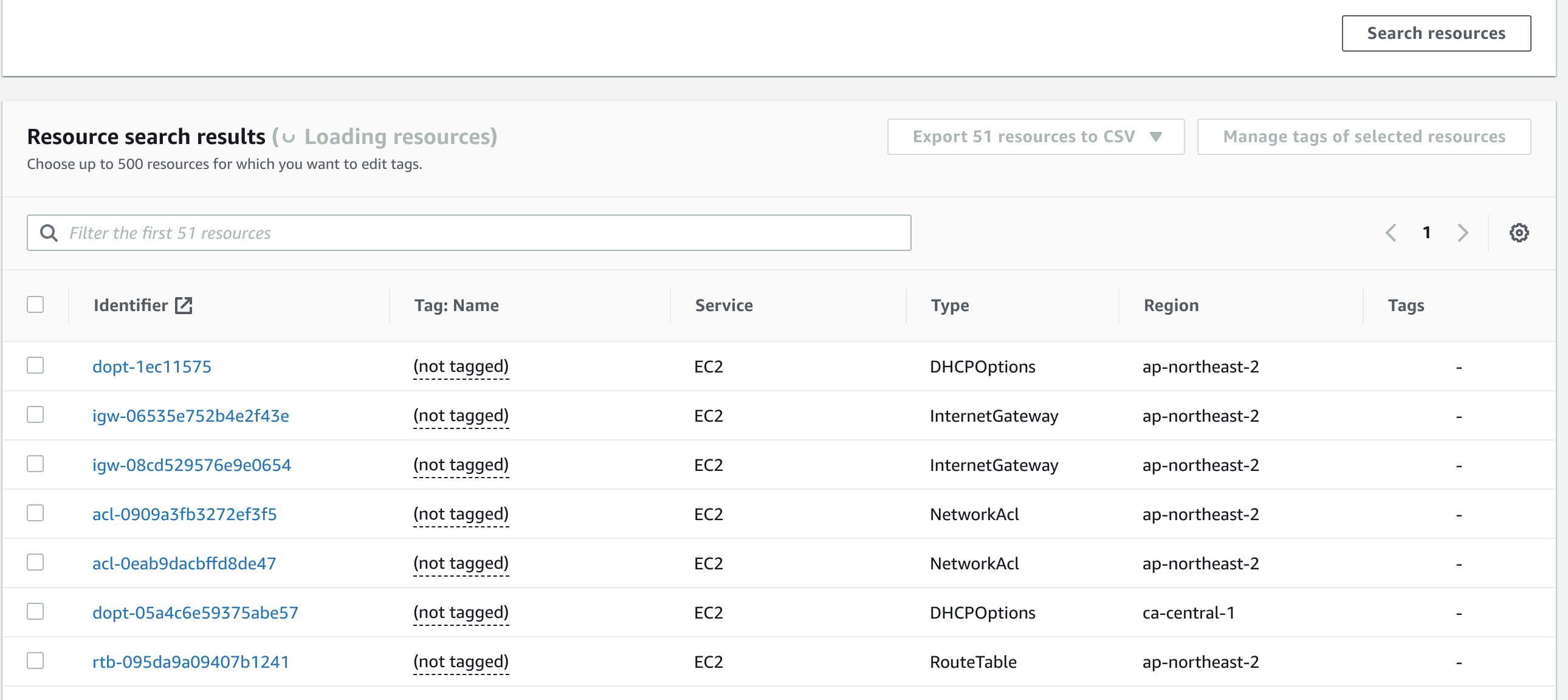Click (not tagged) for igw-08cd529576e9e0654
Image resolution: width=1568 pixels, height=700 pixels.
(x=460, y=465)
